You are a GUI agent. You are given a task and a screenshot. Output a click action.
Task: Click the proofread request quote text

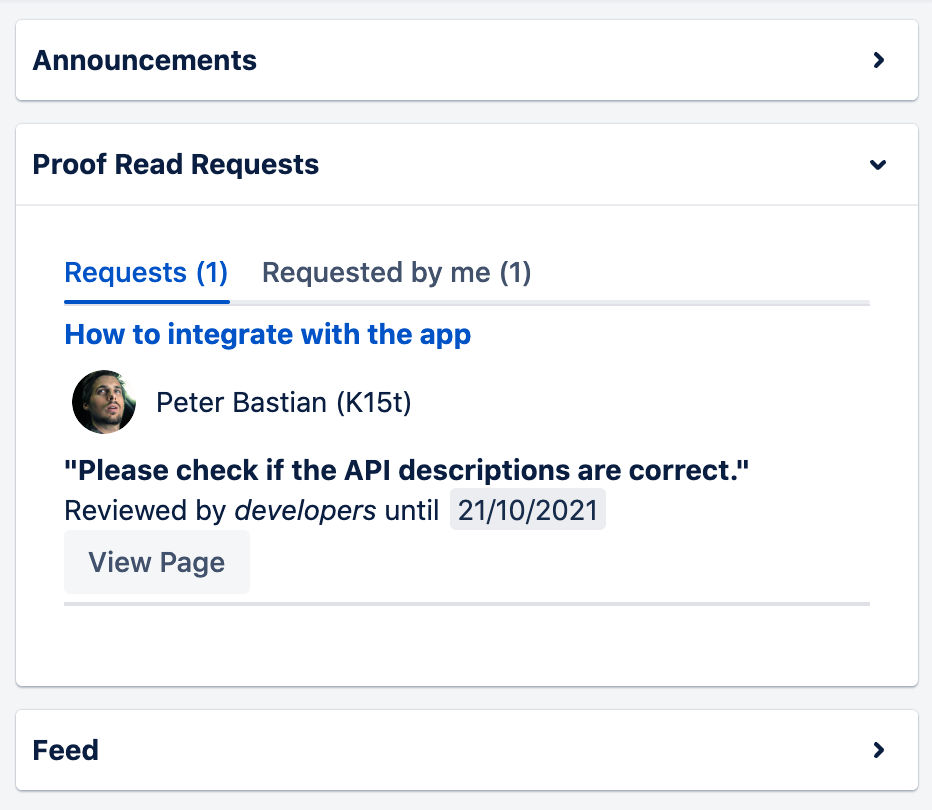point(407,470)
